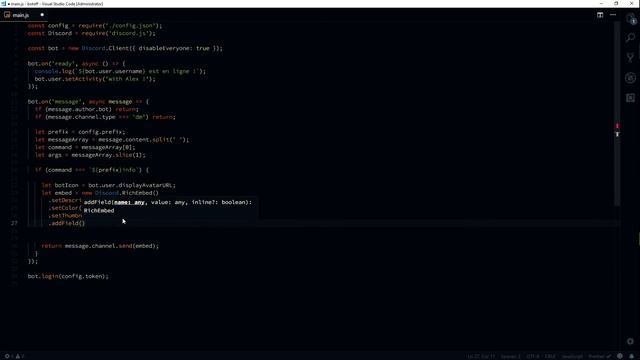Open the editor More Actions ellipsis menu
Image resolution: width=640 pixels, height=360 pixels.
click(613, 15)
